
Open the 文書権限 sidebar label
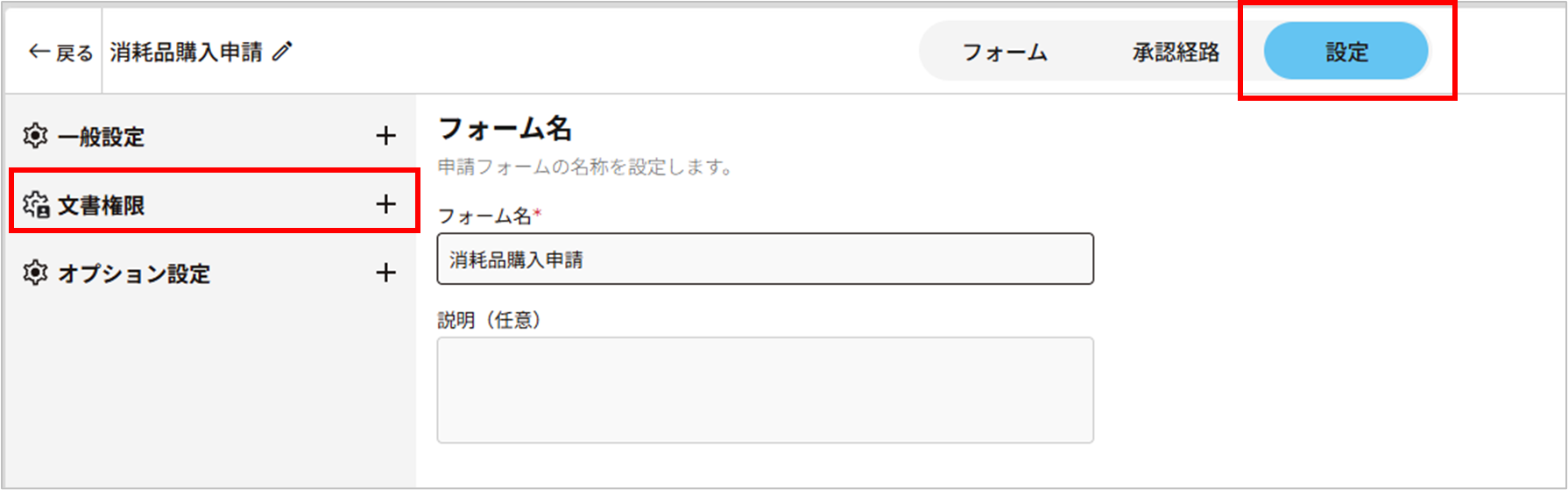point(101,205)
